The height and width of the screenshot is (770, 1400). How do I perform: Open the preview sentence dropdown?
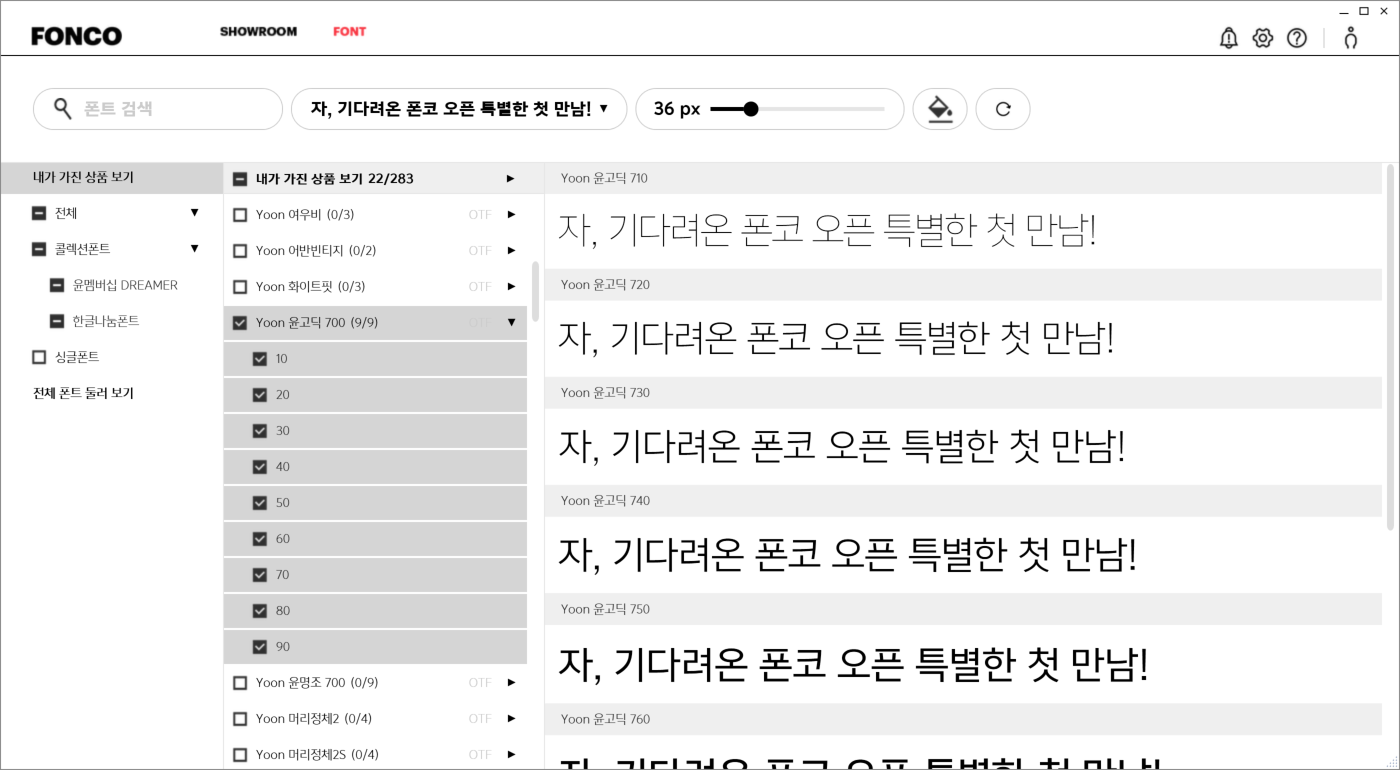(459, 109)
